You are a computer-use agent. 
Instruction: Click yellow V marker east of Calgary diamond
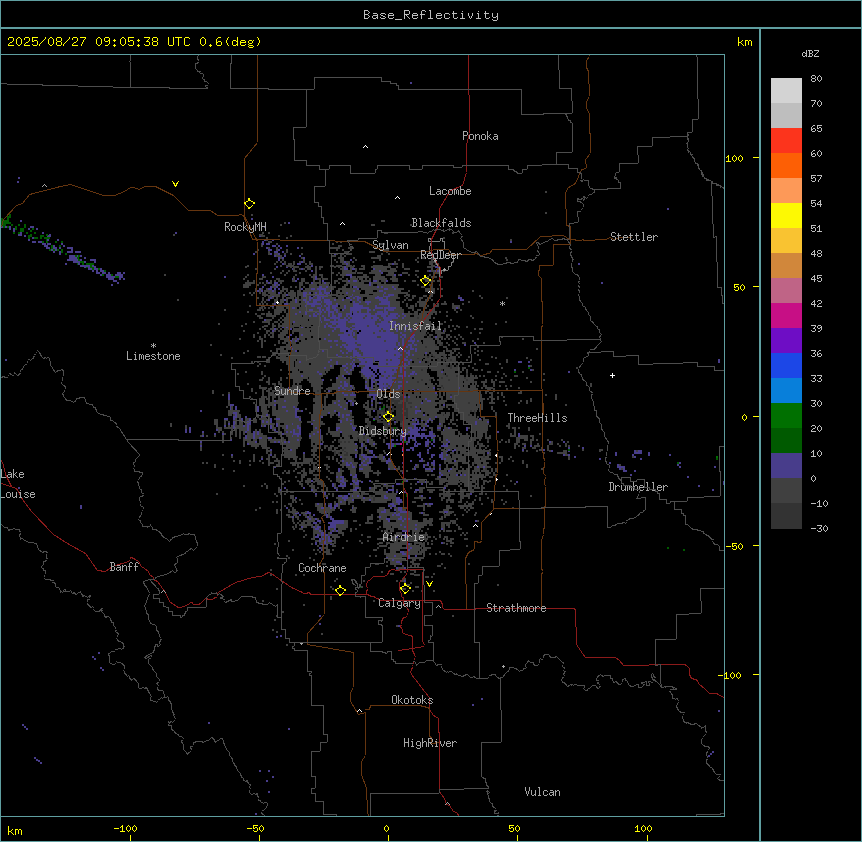tap(429, 584)
